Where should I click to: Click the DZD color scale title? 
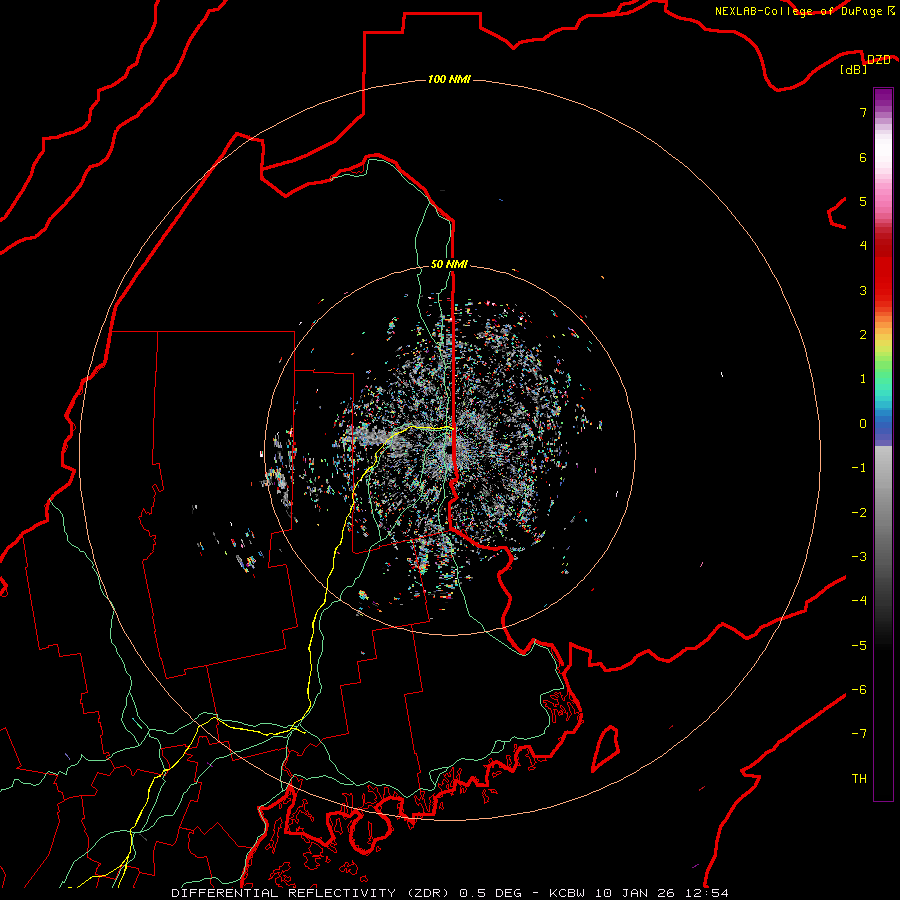[x=878, y=60]
